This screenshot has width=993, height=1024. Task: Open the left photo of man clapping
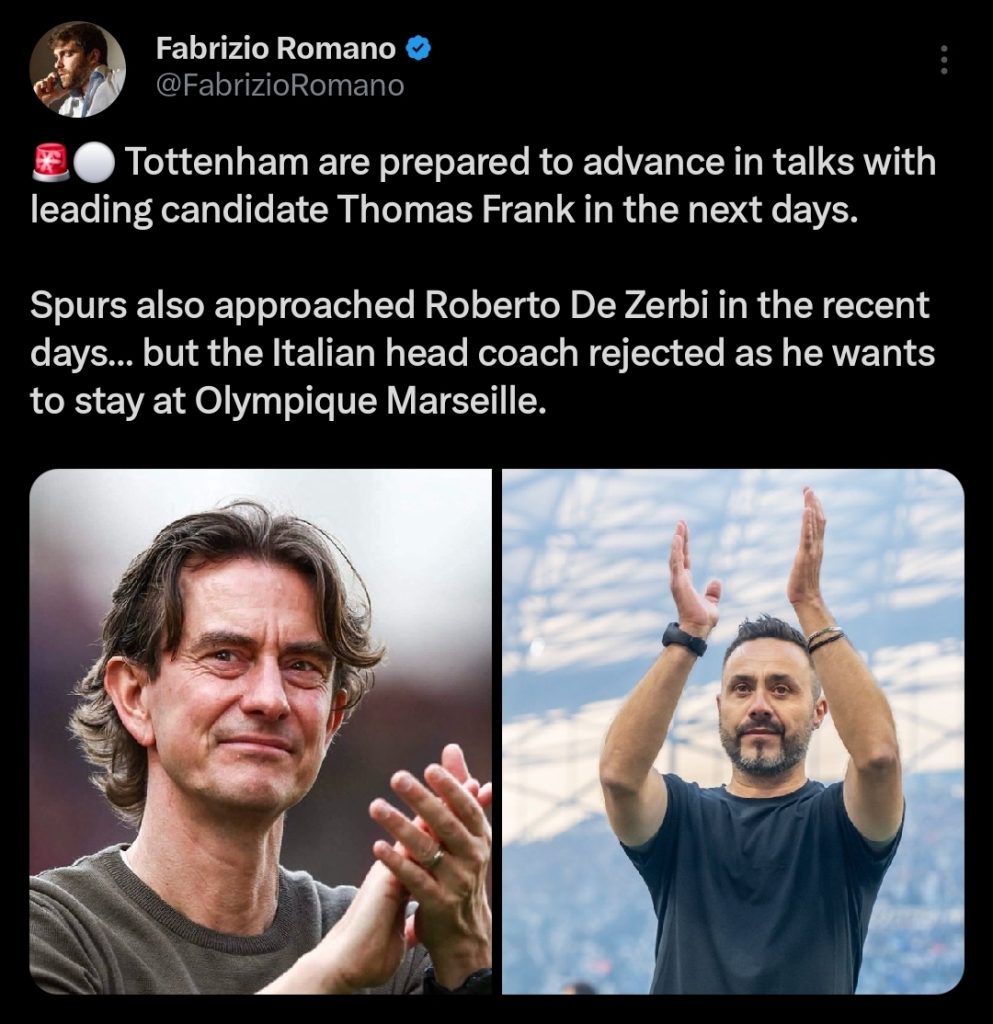tap(260, 731)
